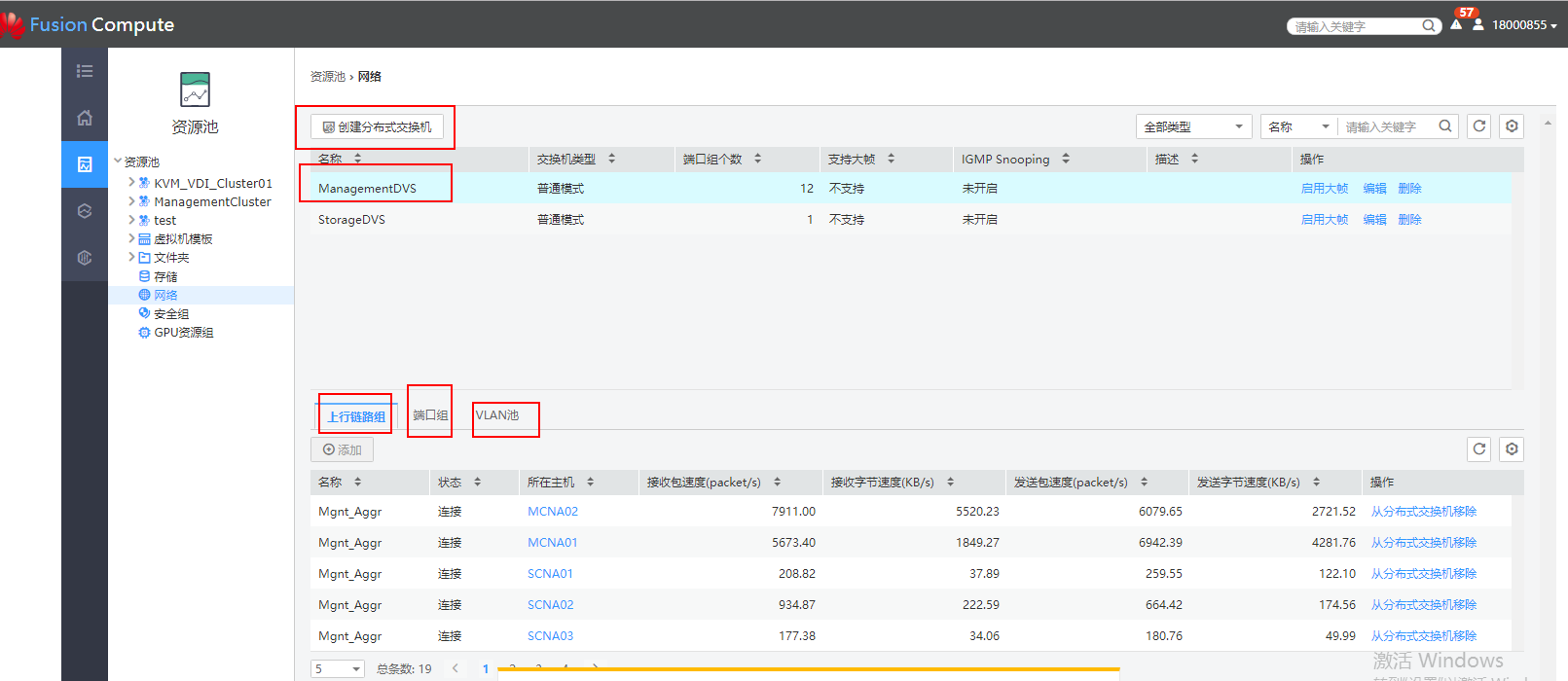Open the fourth sidebar hexagon icon
The height and width of the screenshot is (681, 1568).
pyautogui.click(x=85, y=211)
